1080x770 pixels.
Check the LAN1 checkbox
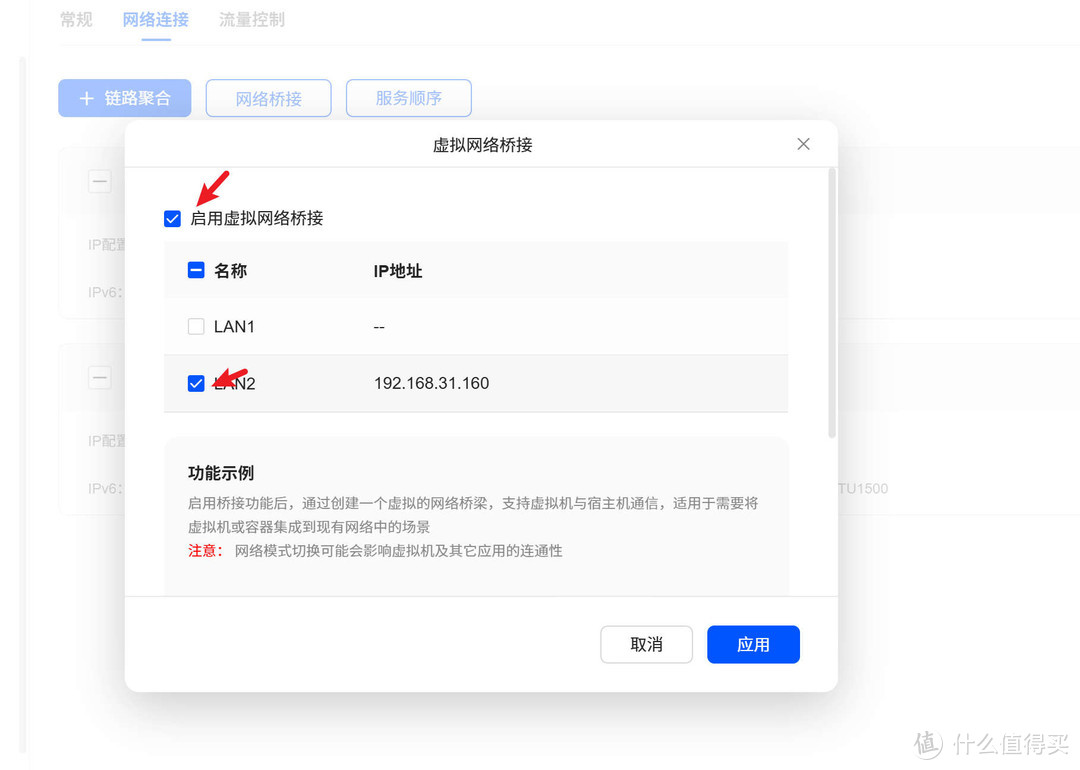pyautogui.click(x=195, y=326)
